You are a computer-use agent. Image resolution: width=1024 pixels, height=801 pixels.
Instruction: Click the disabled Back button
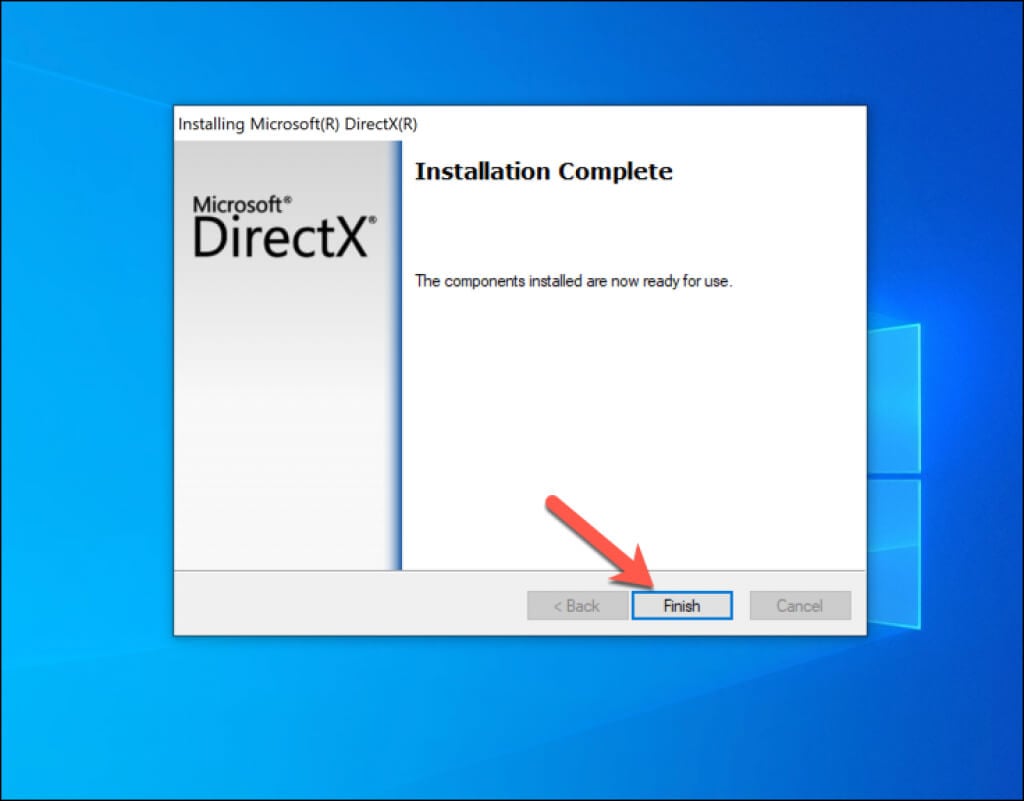(x=577, y=606)
